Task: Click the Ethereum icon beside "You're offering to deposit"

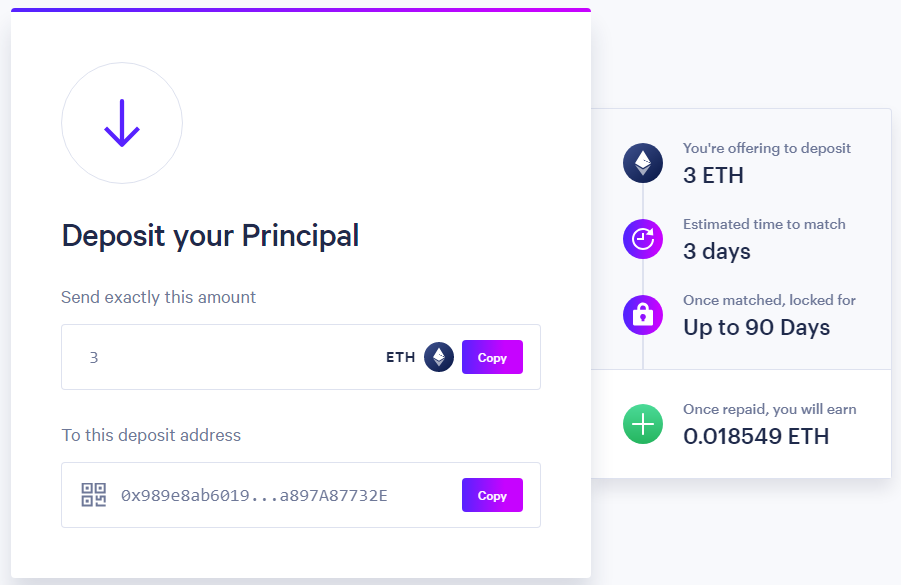Action: click(643, 163)
